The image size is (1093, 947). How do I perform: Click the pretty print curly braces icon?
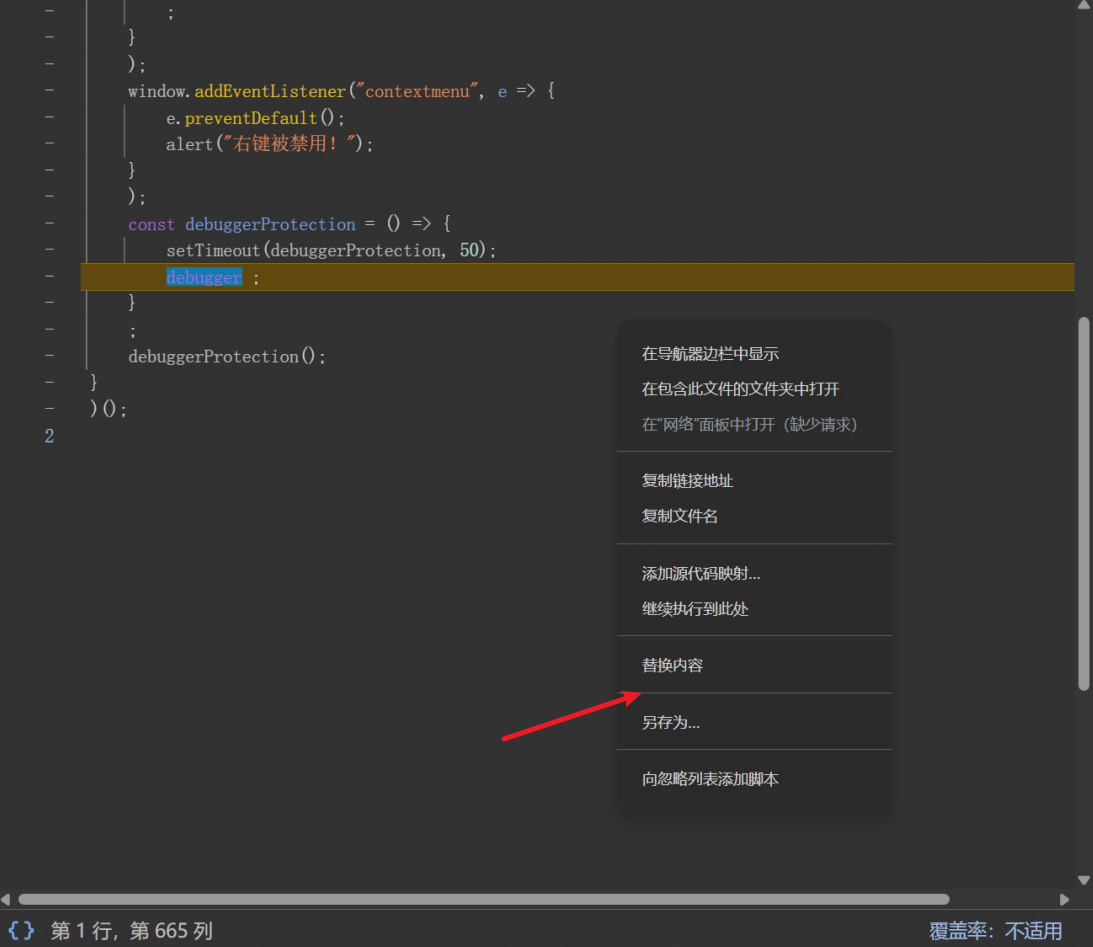(21, 931)
